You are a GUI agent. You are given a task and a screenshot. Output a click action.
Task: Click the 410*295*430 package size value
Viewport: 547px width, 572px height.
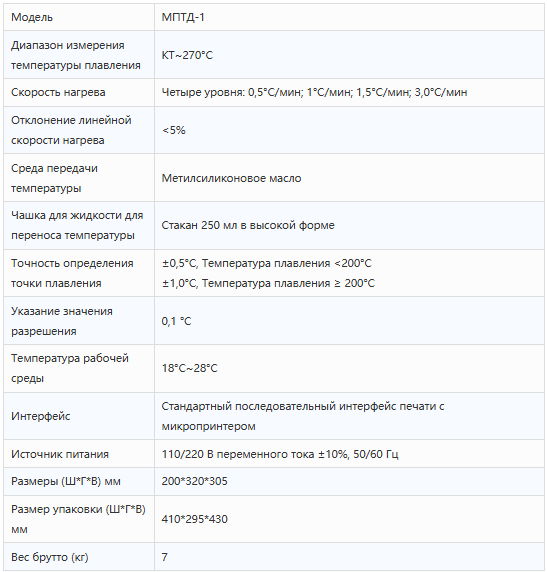pos(194,519)
